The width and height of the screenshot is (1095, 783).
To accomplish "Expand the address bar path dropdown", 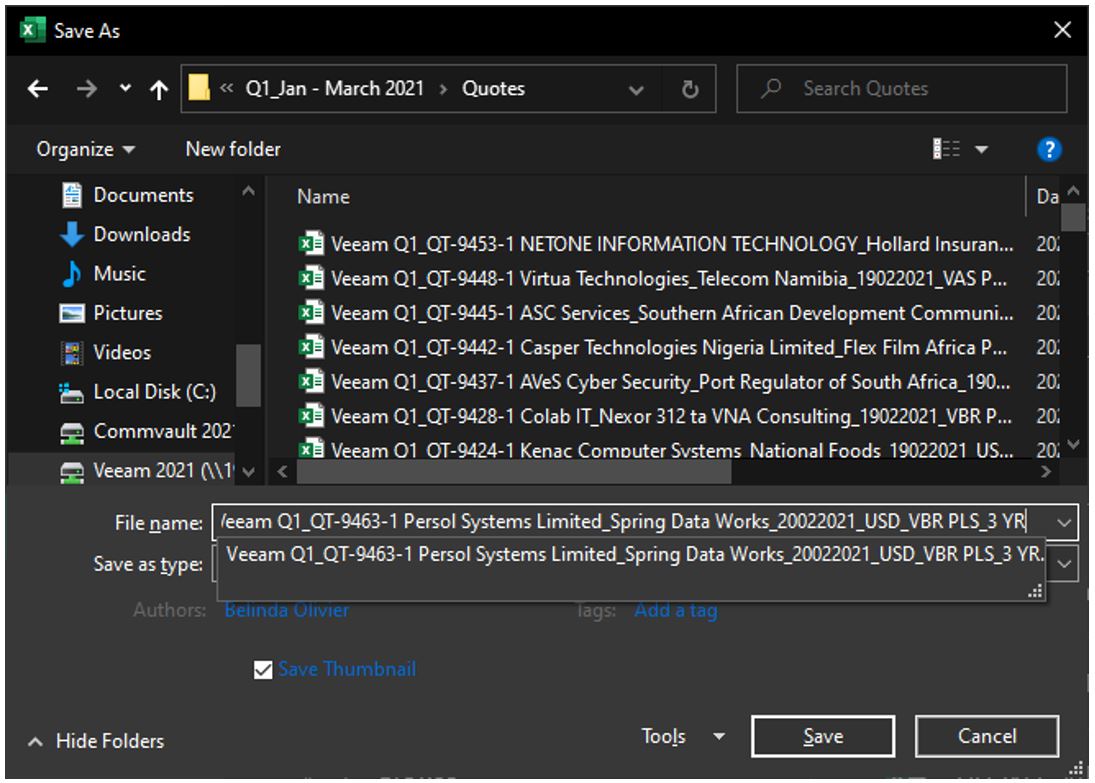I will coord(636,89).
